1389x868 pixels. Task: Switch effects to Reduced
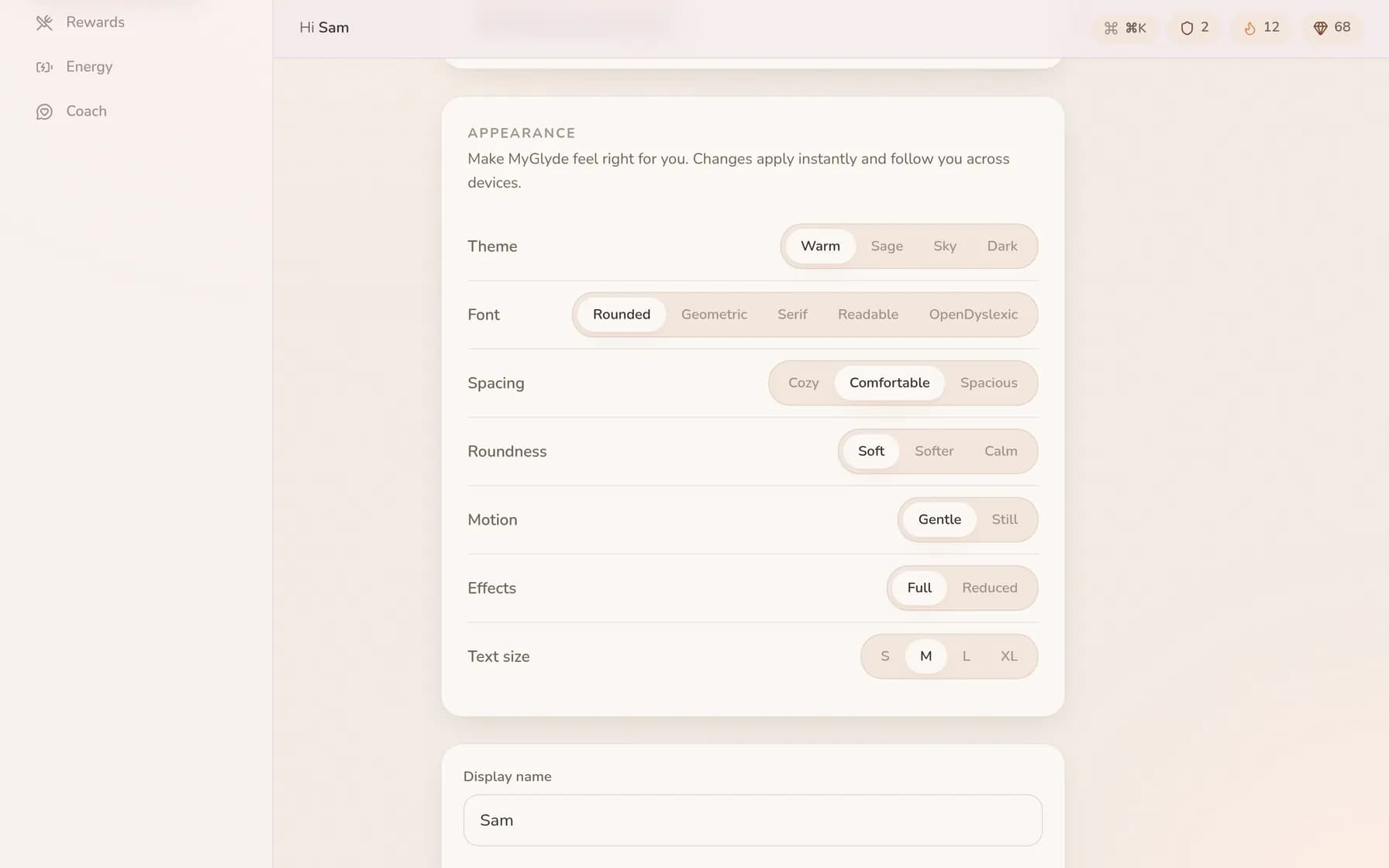[989, 588]
